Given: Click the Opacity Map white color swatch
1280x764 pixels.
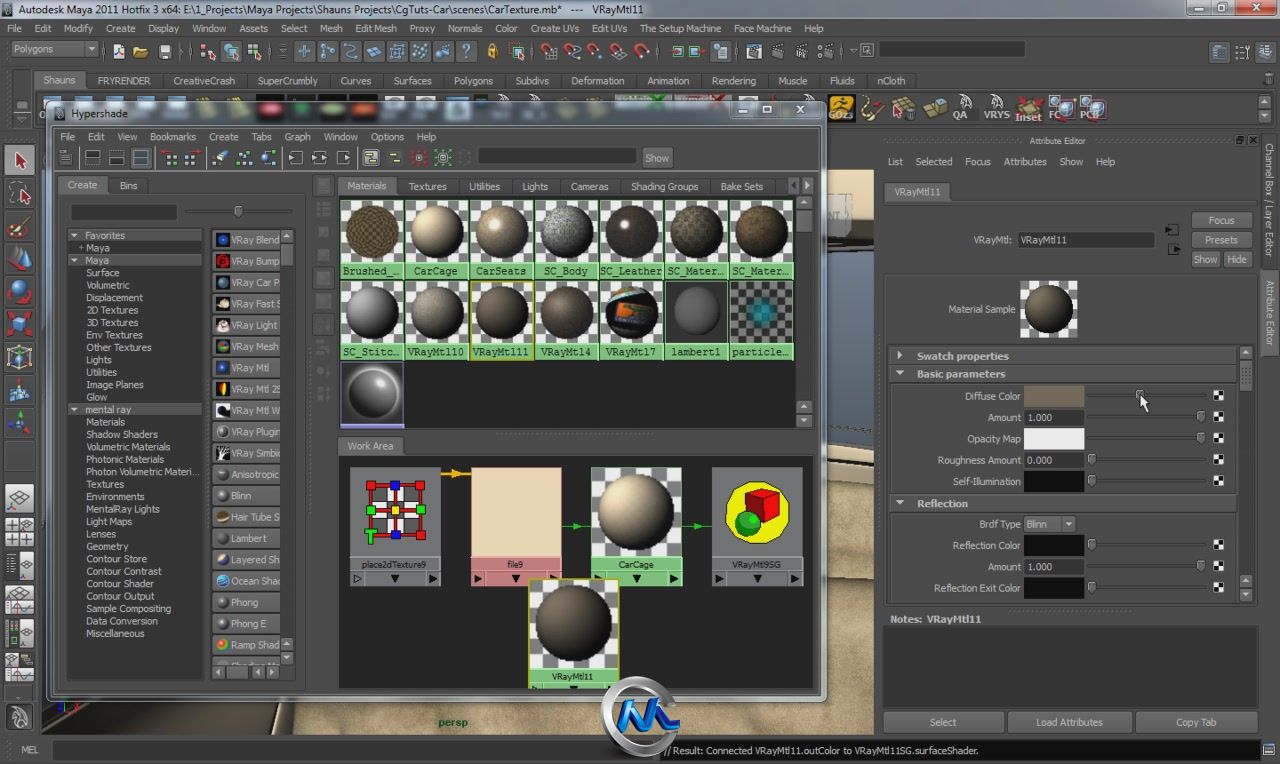Looking at the screenshot, I should coord(1054,439).
